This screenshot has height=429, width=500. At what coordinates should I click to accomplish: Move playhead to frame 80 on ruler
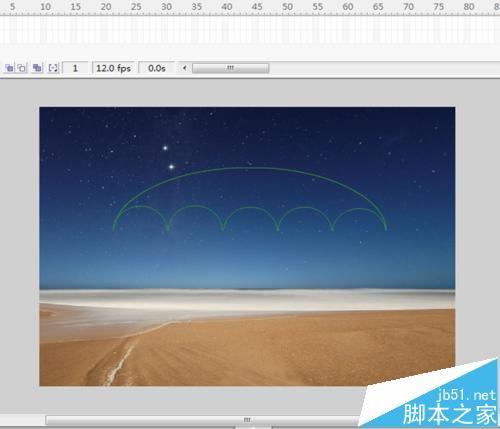coord(469,7)
